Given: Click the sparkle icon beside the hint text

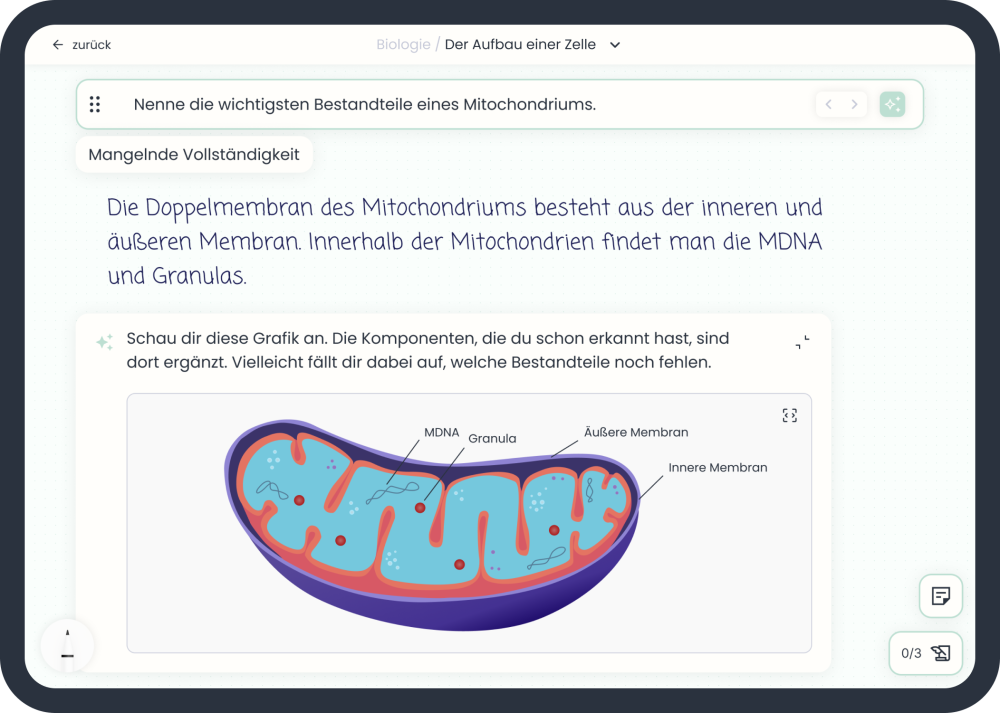Looking at the screenshot, I should coord(104,342).
